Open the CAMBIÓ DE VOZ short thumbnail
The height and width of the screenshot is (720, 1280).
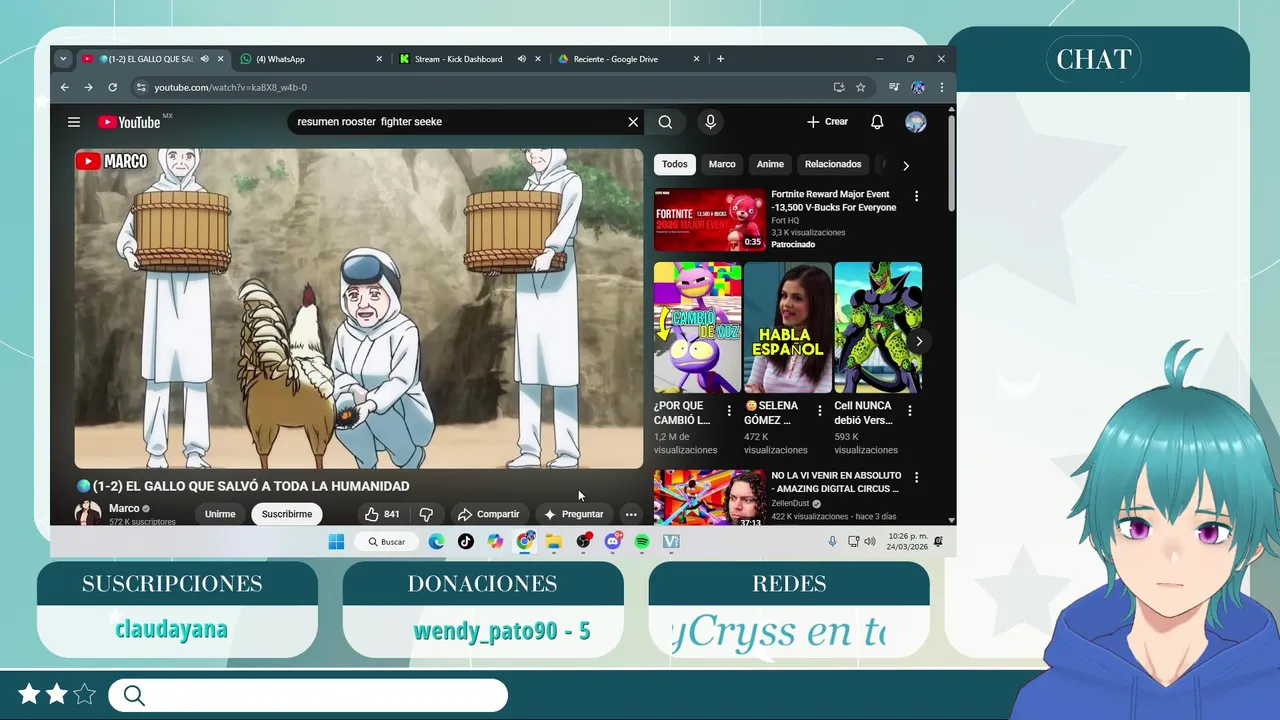coord(697,327)
